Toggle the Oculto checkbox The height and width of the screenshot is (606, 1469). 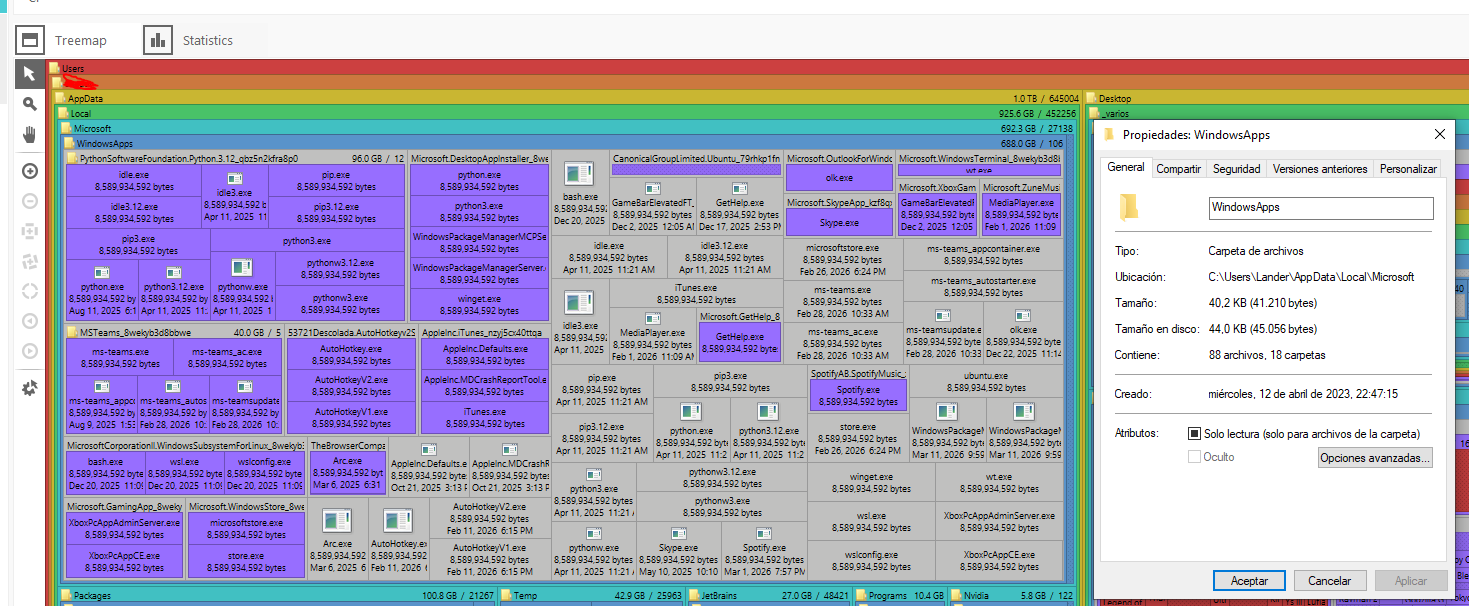pos(1194,457)
